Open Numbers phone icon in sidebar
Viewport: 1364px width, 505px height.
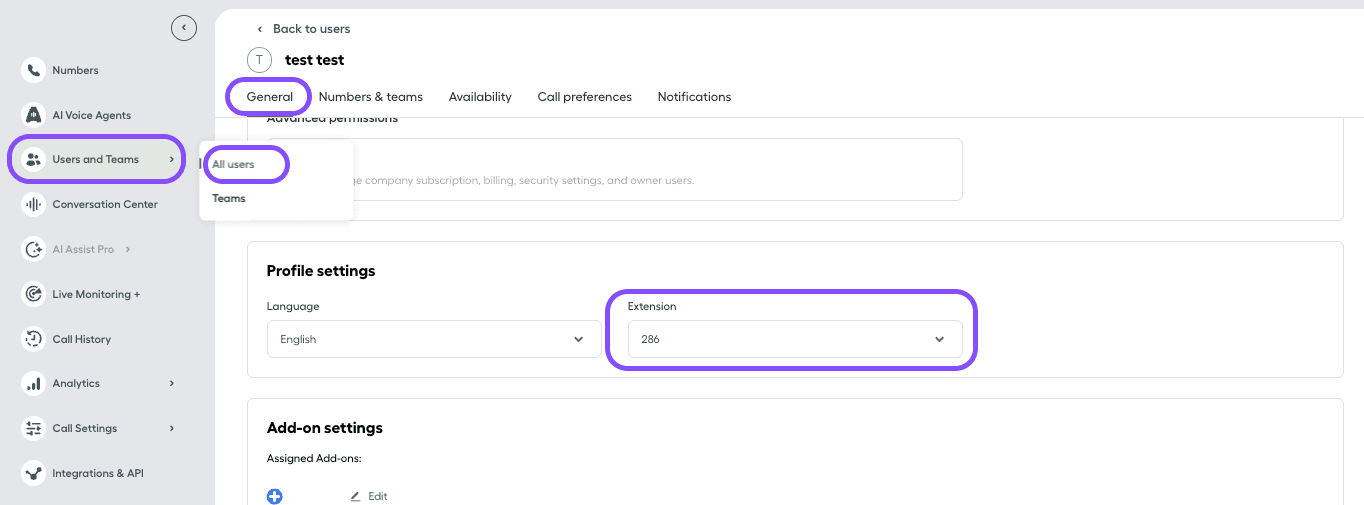point(34,70)
